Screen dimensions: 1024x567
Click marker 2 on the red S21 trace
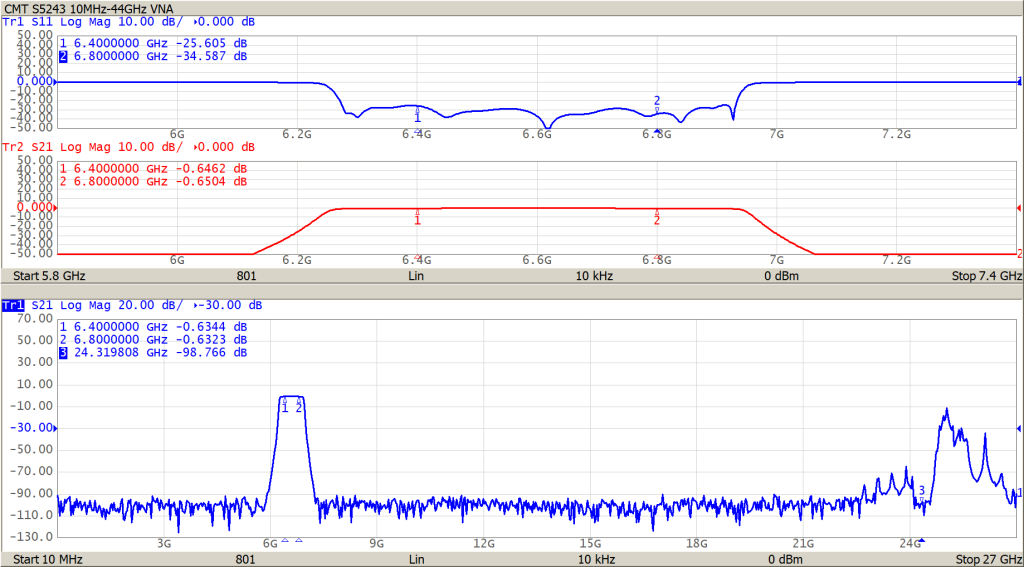pos(657,219)
